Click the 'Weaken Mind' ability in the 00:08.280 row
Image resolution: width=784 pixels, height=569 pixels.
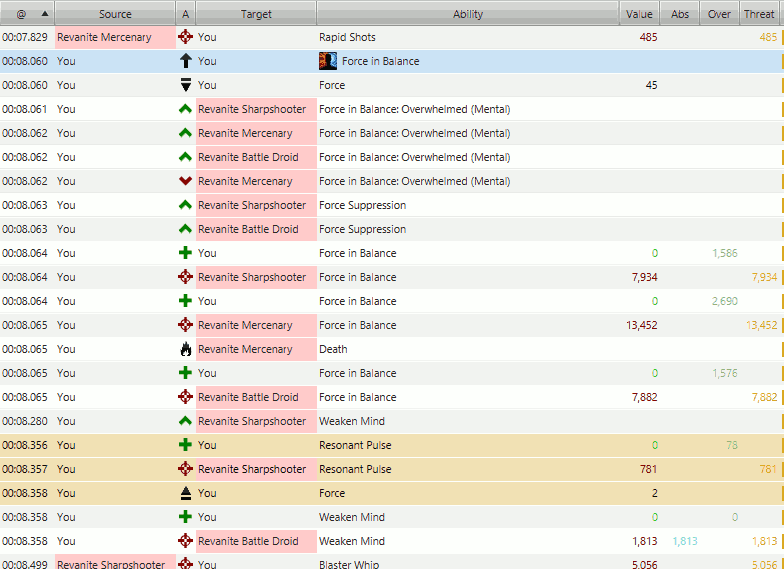point(352,421)
